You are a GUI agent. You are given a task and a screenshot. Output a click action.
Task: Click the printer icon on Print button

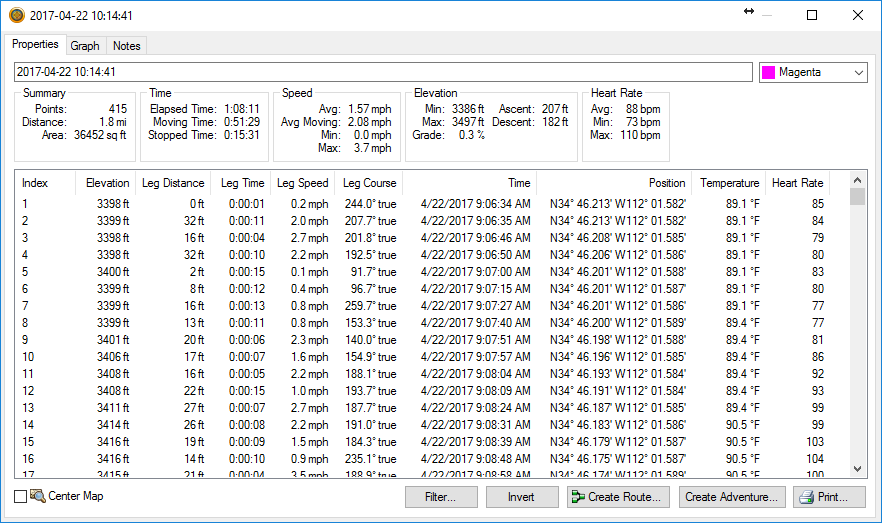pyautogui.click(x=807, y=497)
